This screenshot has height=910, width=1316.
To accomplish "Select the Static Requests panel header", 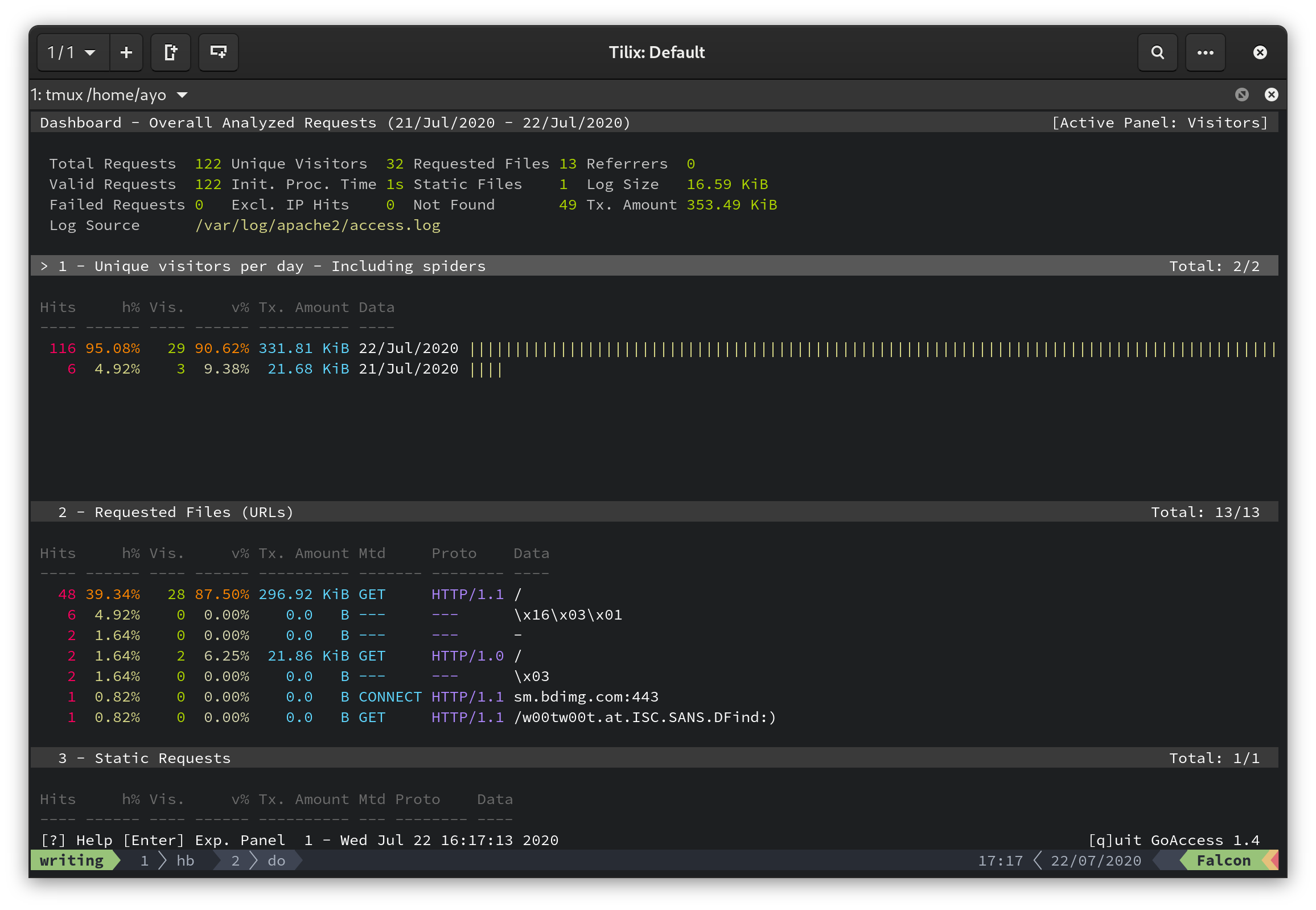I will (162, 758).
